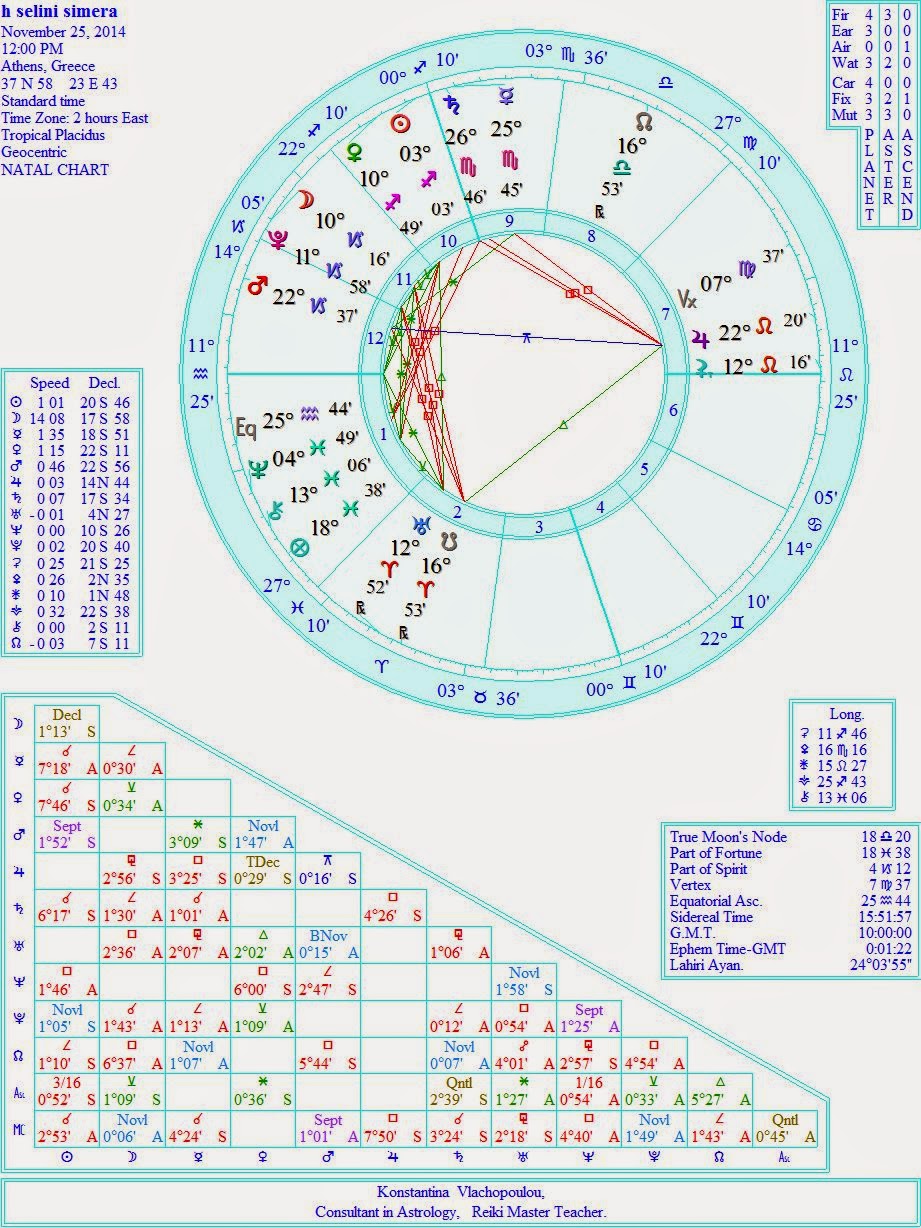Select the Ceres glyph at 12° Leo

(x=704, y=367)
